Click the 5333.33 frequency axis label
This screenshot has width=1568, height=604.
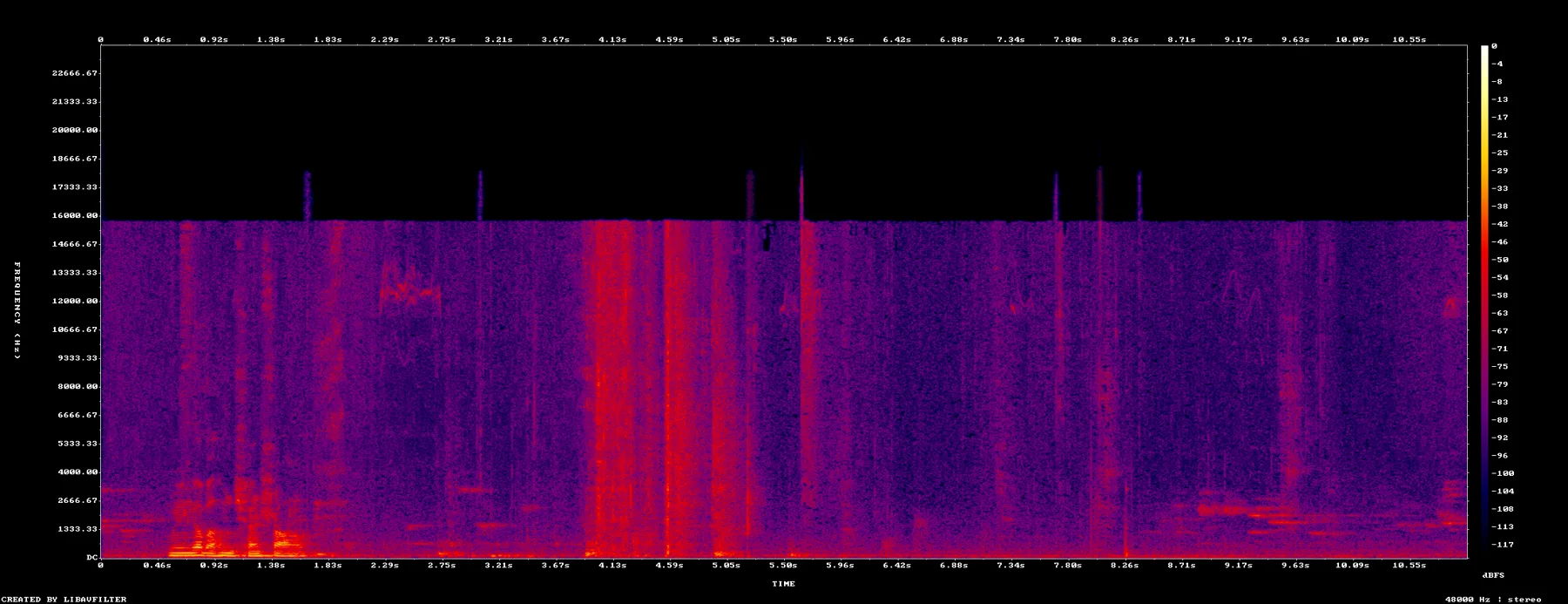point(78,444)
